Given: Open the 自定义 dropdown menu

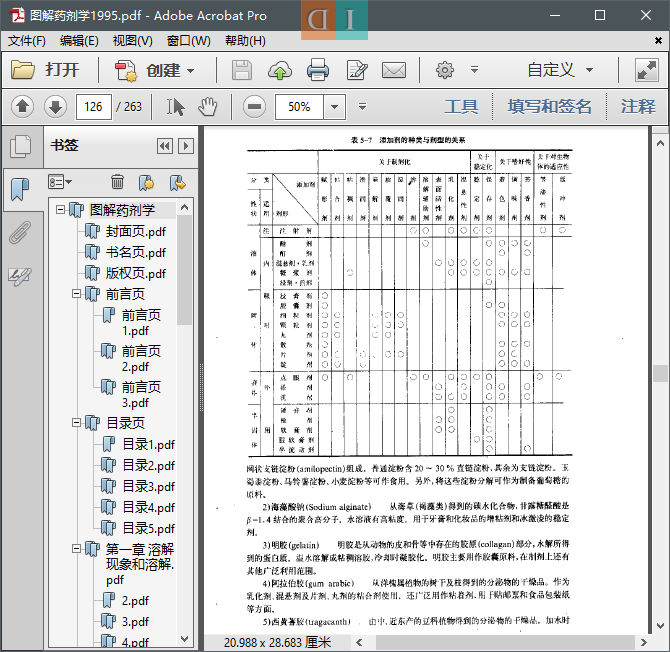Looking at the screenshot, I should (x=560, y=70).
